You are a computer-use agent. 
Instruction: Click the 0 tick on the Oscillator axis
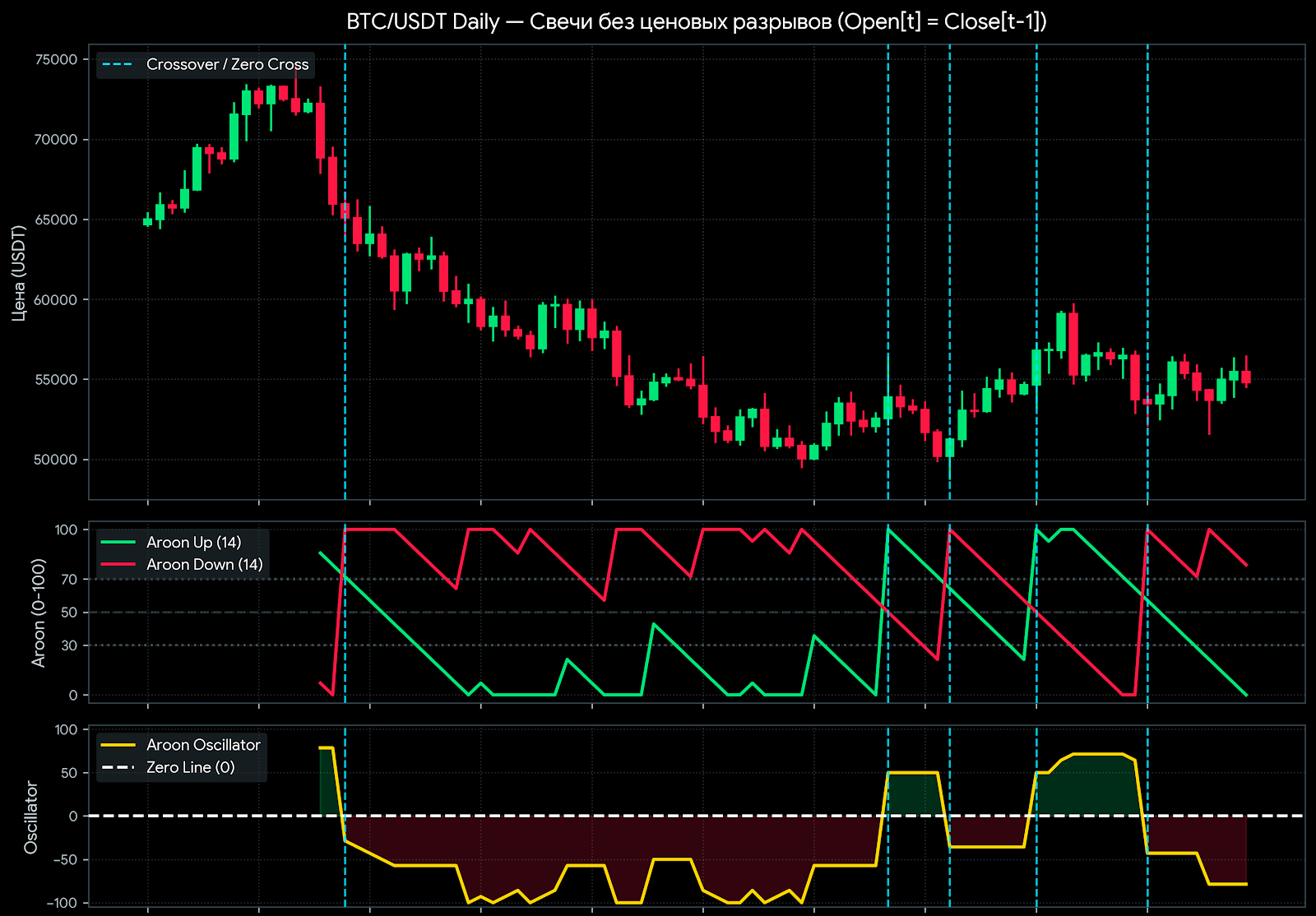point(74,817)
